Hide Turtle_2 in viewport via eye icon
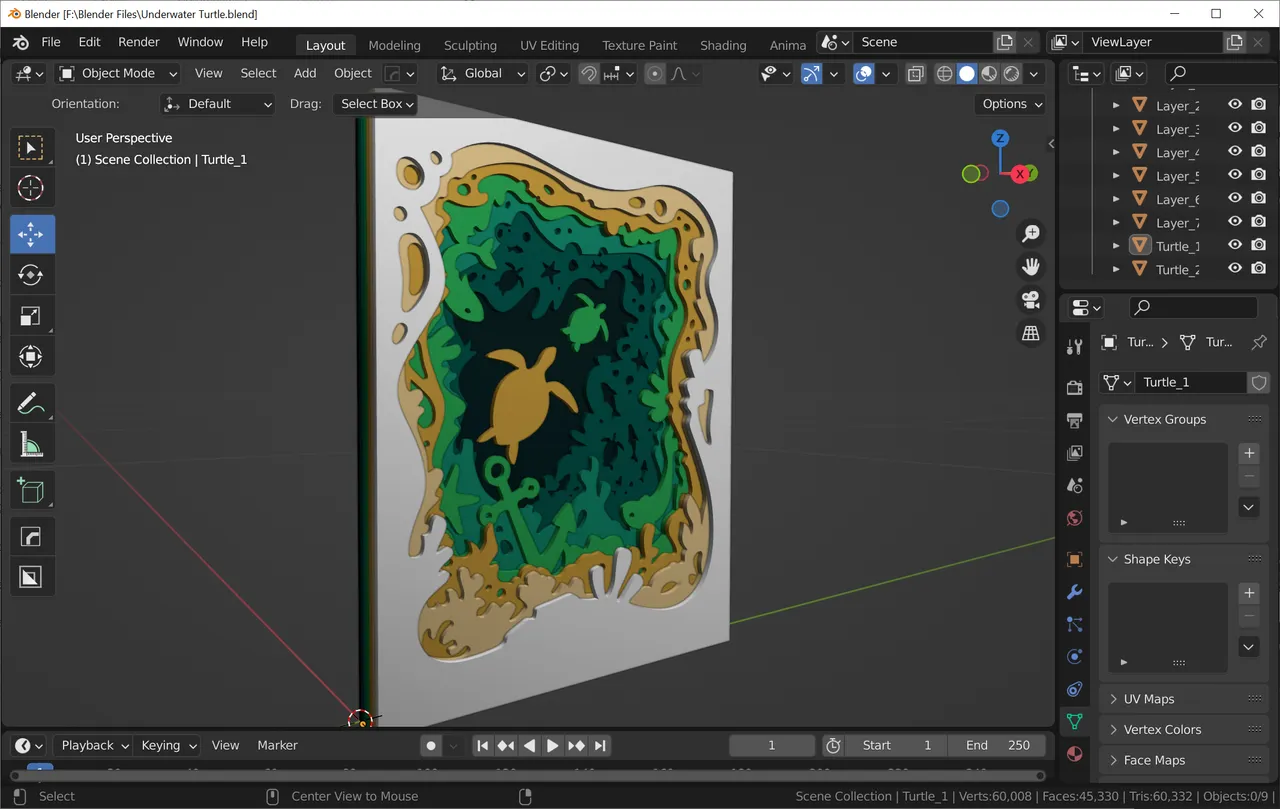 click(x=1235, y=269)
